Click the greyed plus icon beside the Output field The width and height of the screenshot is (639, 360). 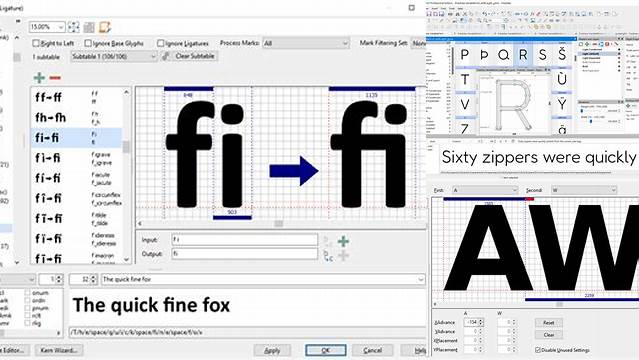(x=344, y=256)
